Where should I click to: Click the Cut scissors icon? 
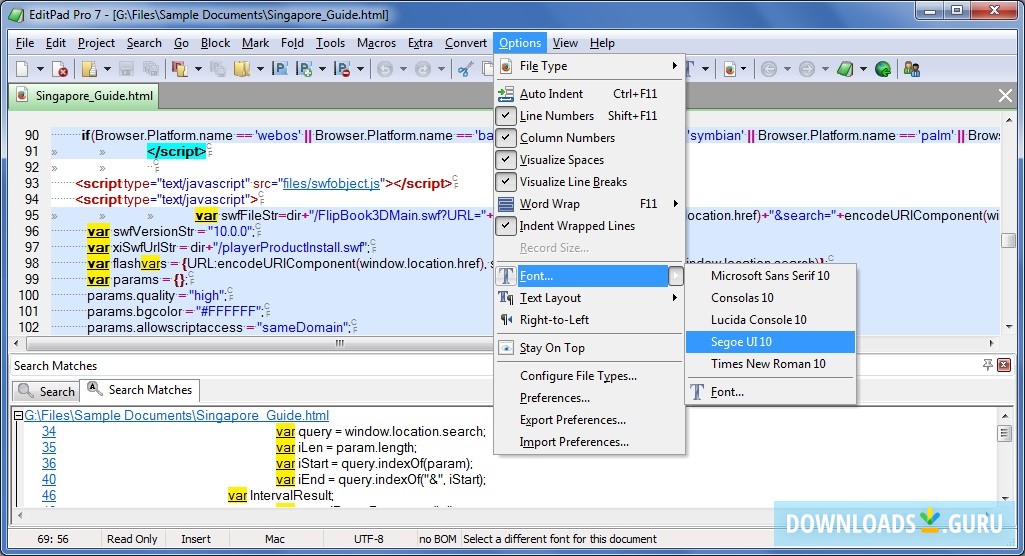(465, 69)
